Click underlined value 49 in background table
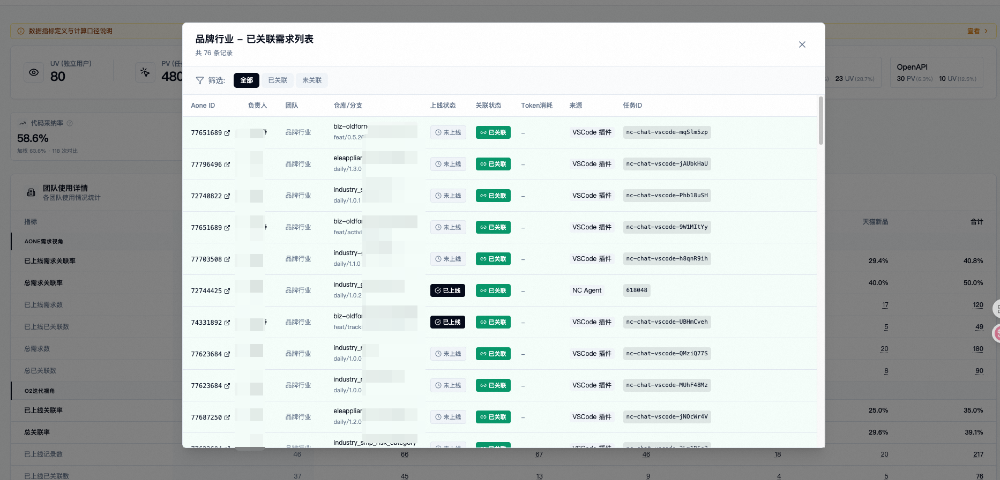The height and width of the screenshot is (480, 1000). [979, 327]
